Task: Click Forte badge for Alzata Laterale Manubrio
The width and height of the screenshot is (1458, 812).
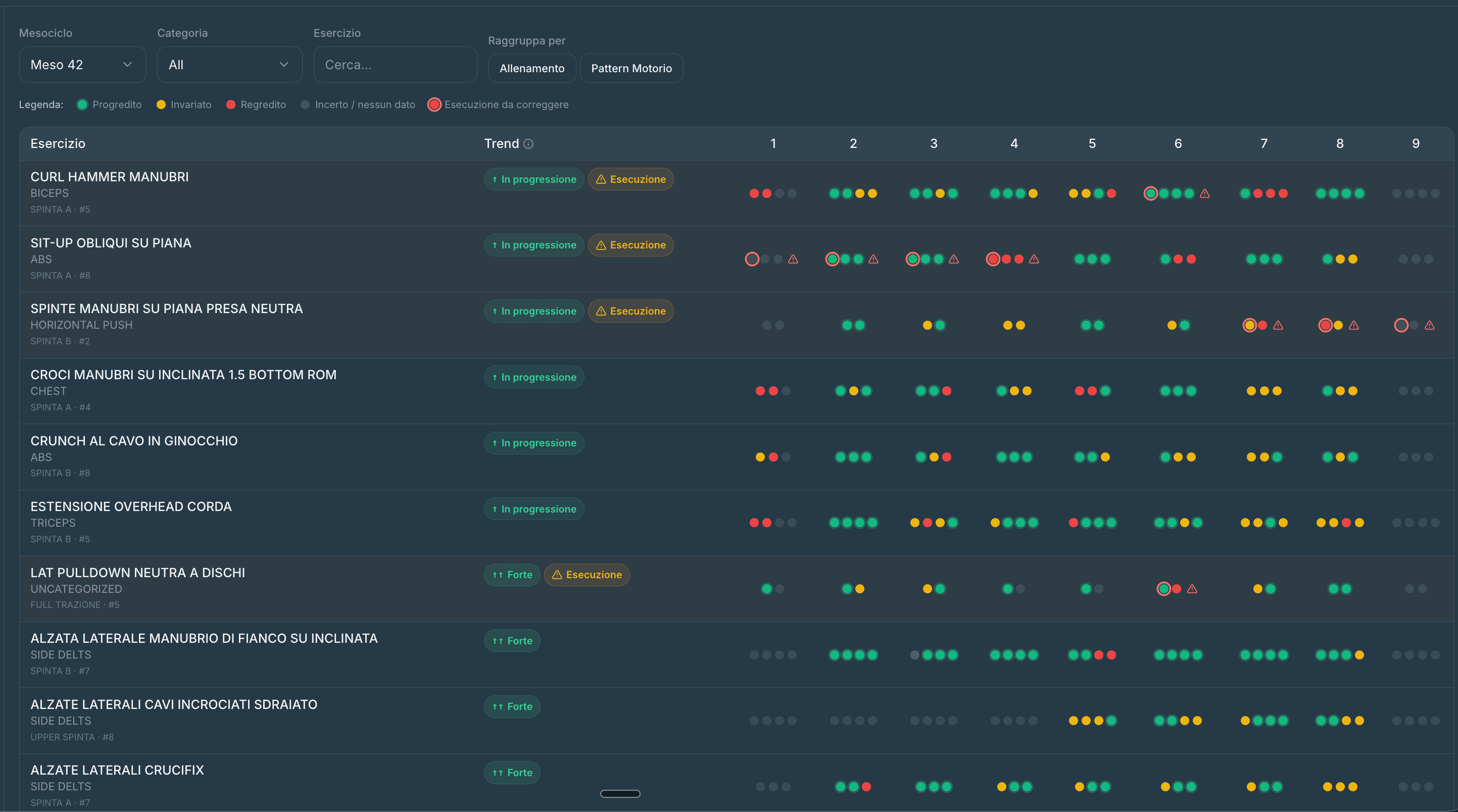Action: [x=512, y=641]
